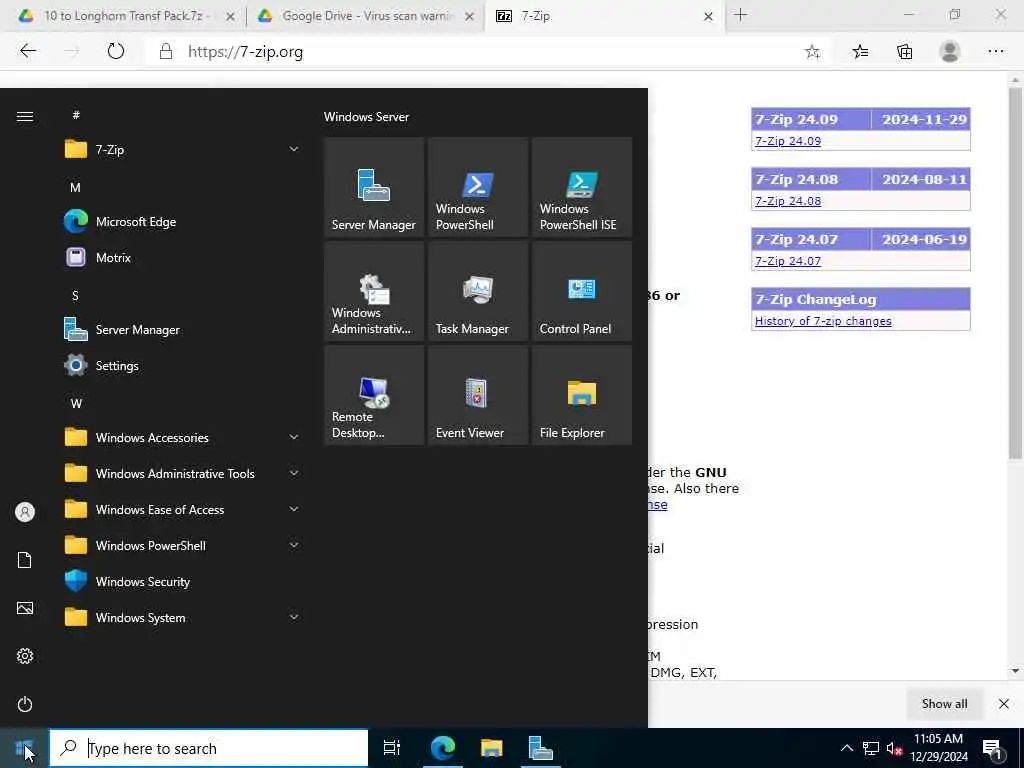Launch the Windows PowerShell tile

tap(477, 187)
